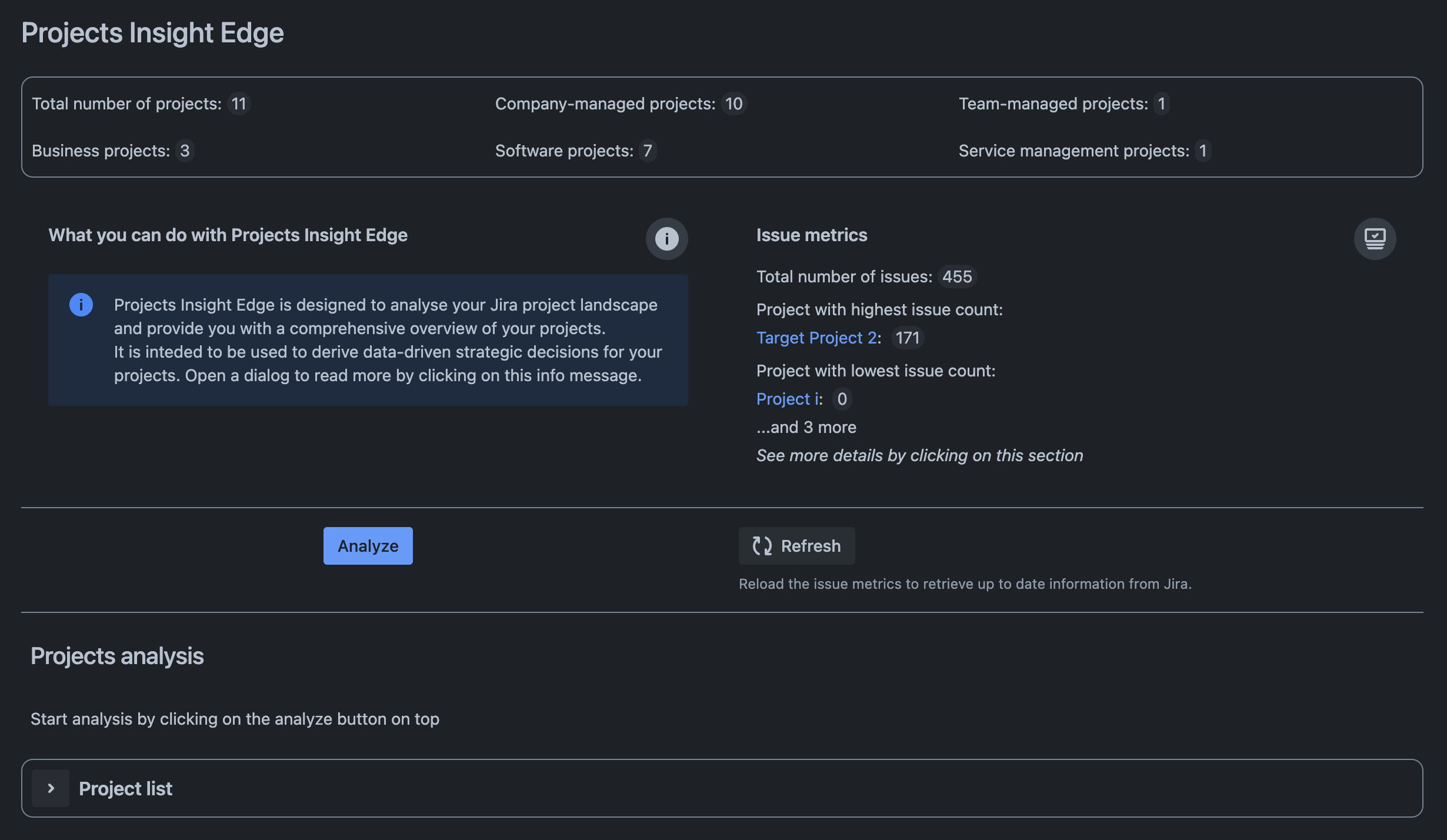Click the round info icon button
Viewport: 1447px width, 840px height.
tap(666, 239)
